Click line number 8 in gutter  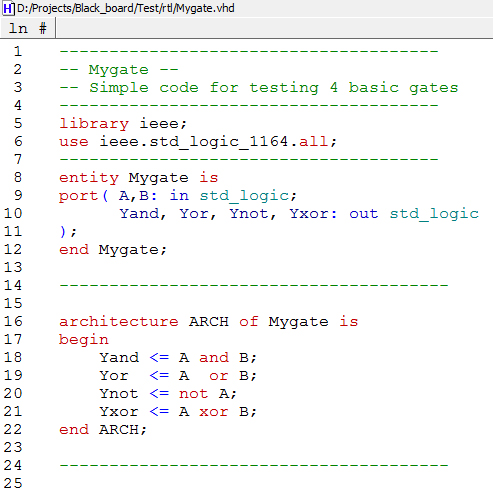[18, 178]
